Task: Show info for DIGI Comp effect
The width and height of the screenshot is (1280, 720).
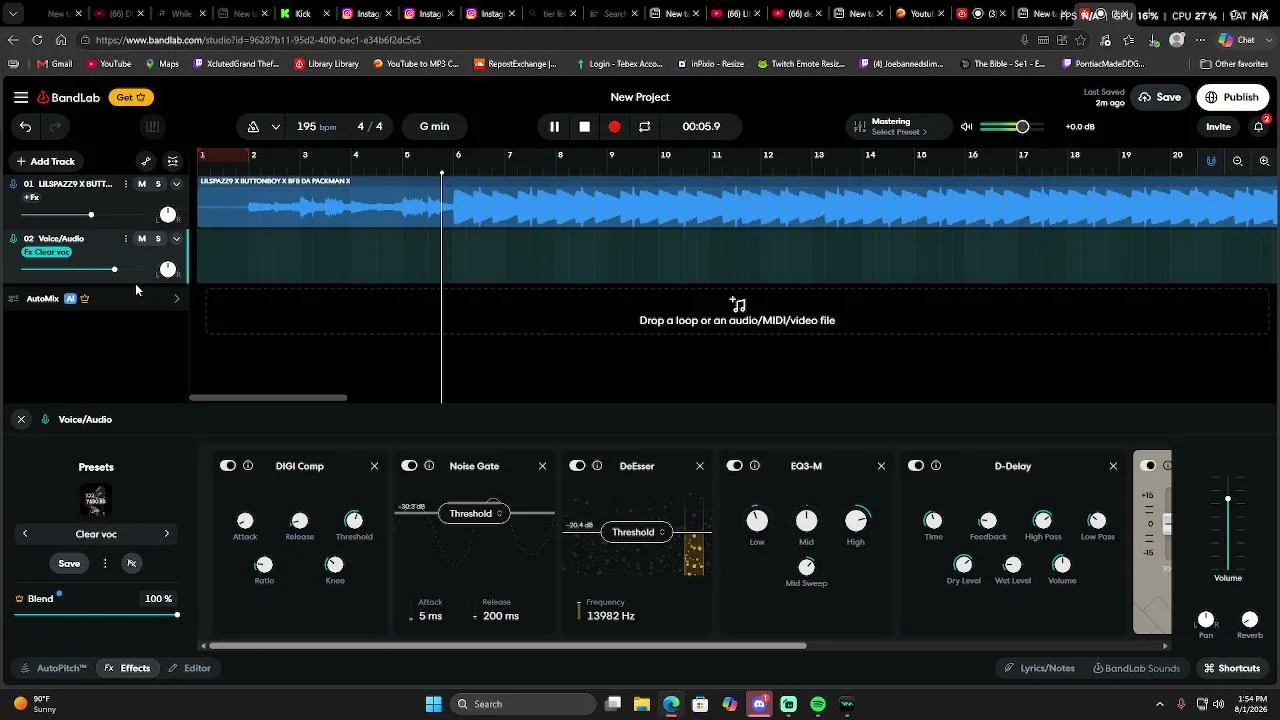Action: click(x=248, y=466)
